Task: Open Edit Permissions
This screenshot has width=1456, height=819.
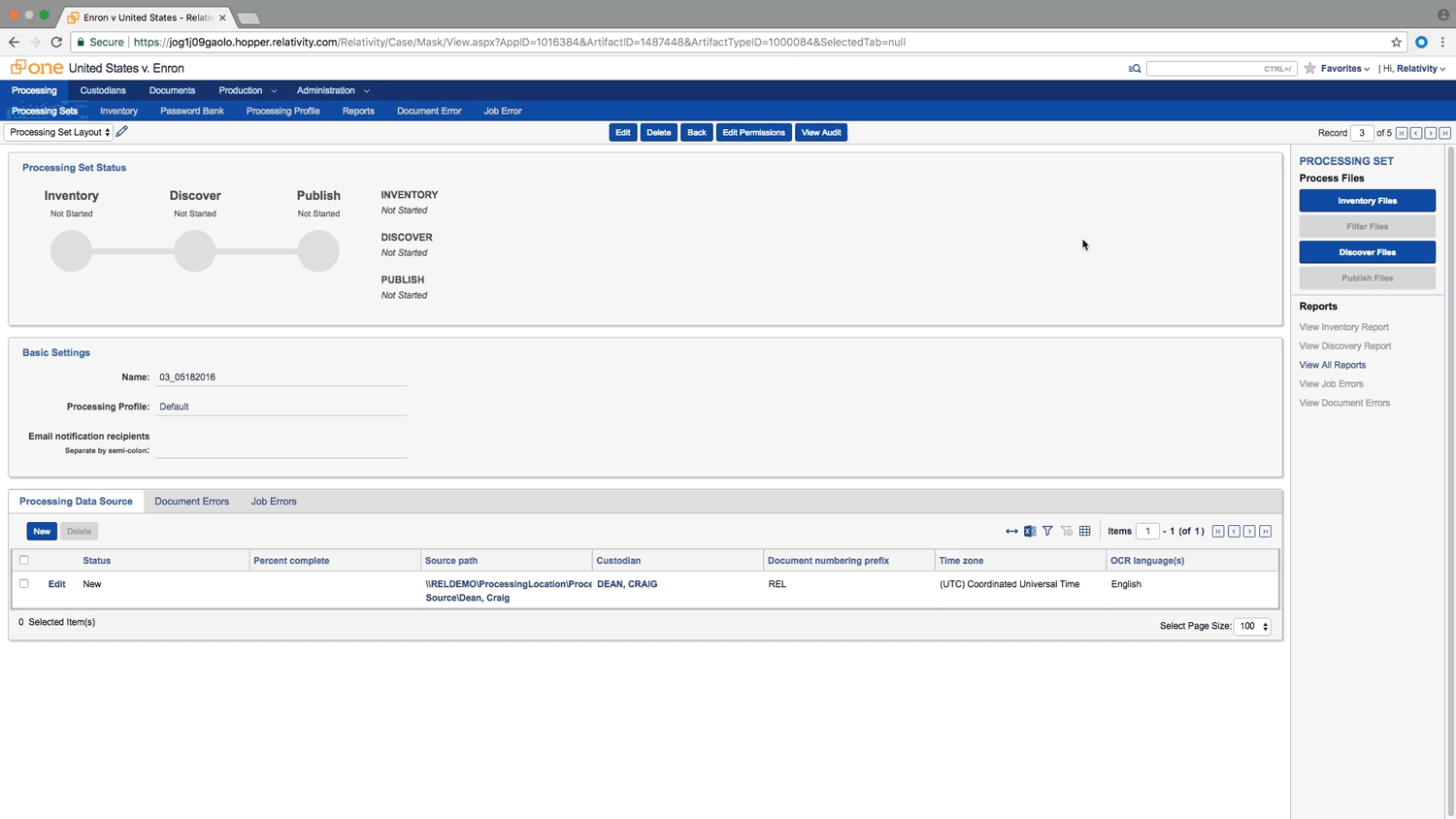Action: (754, 132)
